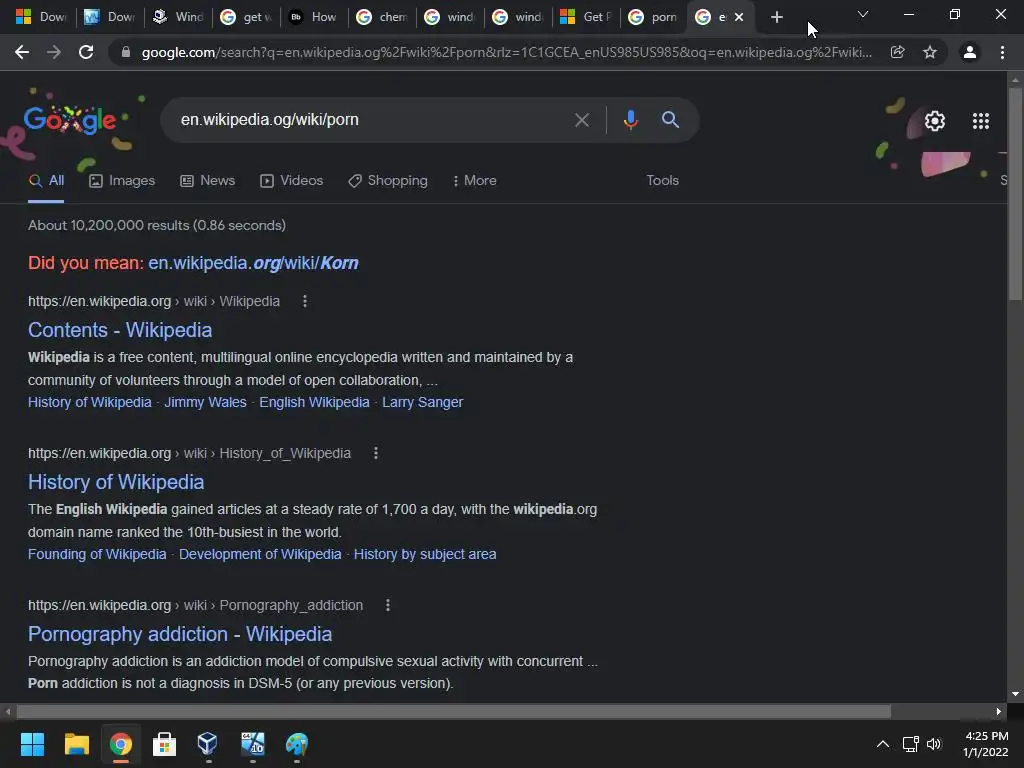The height and width of the screenshot is (768, 1024).
Task: Share this page using the share icon
Action: click(x=897, y=52)
